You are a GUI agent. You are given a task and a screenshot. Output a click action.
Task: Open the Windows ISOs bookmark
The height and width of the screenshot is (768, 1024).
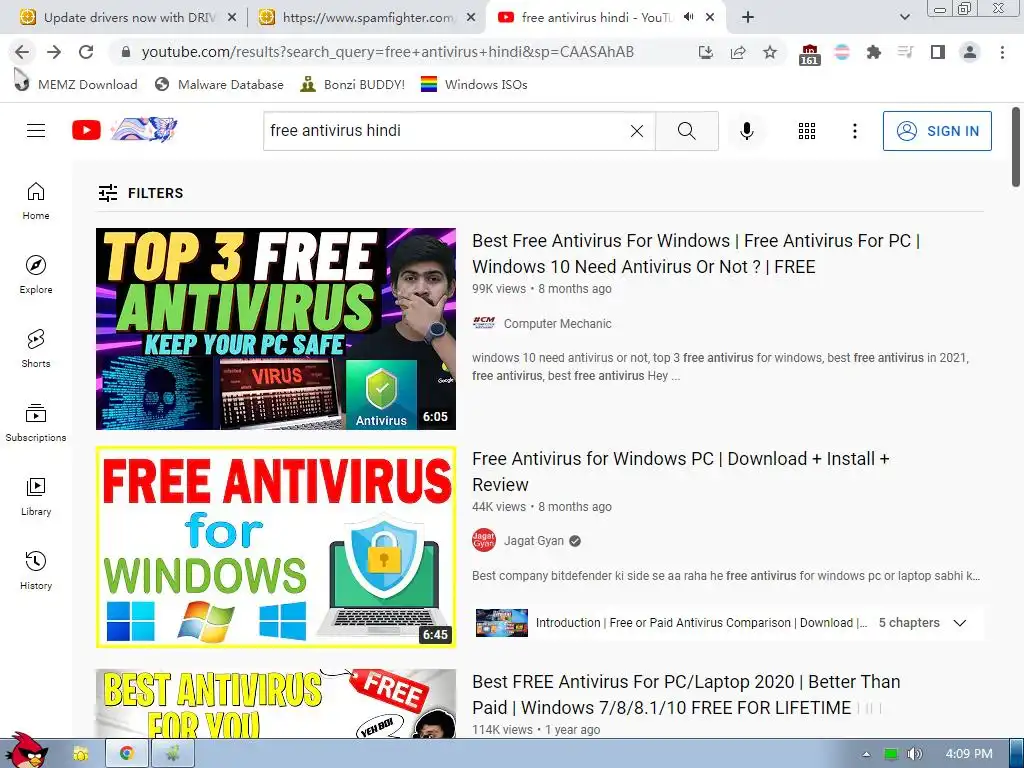pos(474,84)
